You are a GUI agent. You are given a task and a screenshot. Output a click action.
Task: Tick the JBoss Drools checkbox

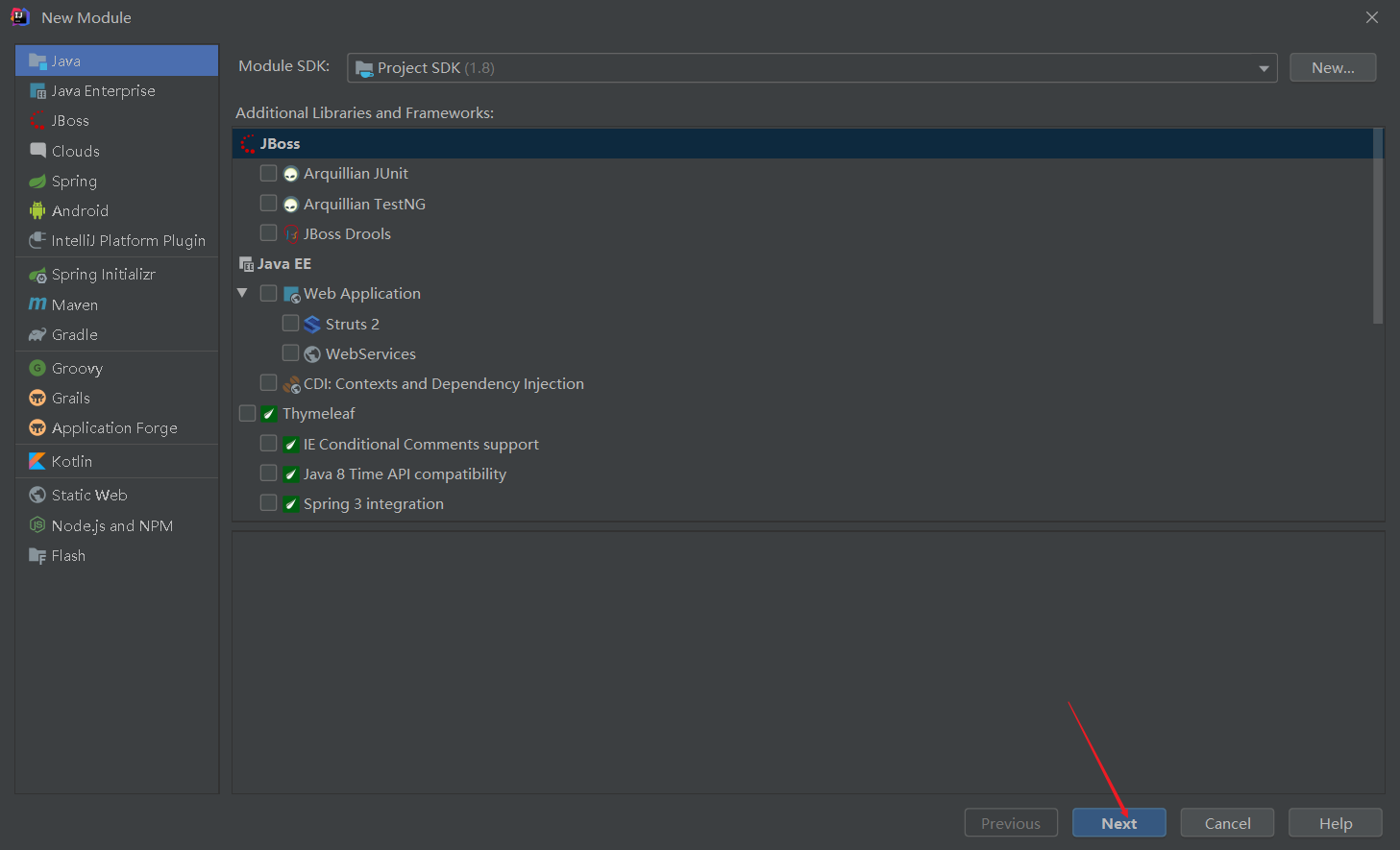(269, 233)
